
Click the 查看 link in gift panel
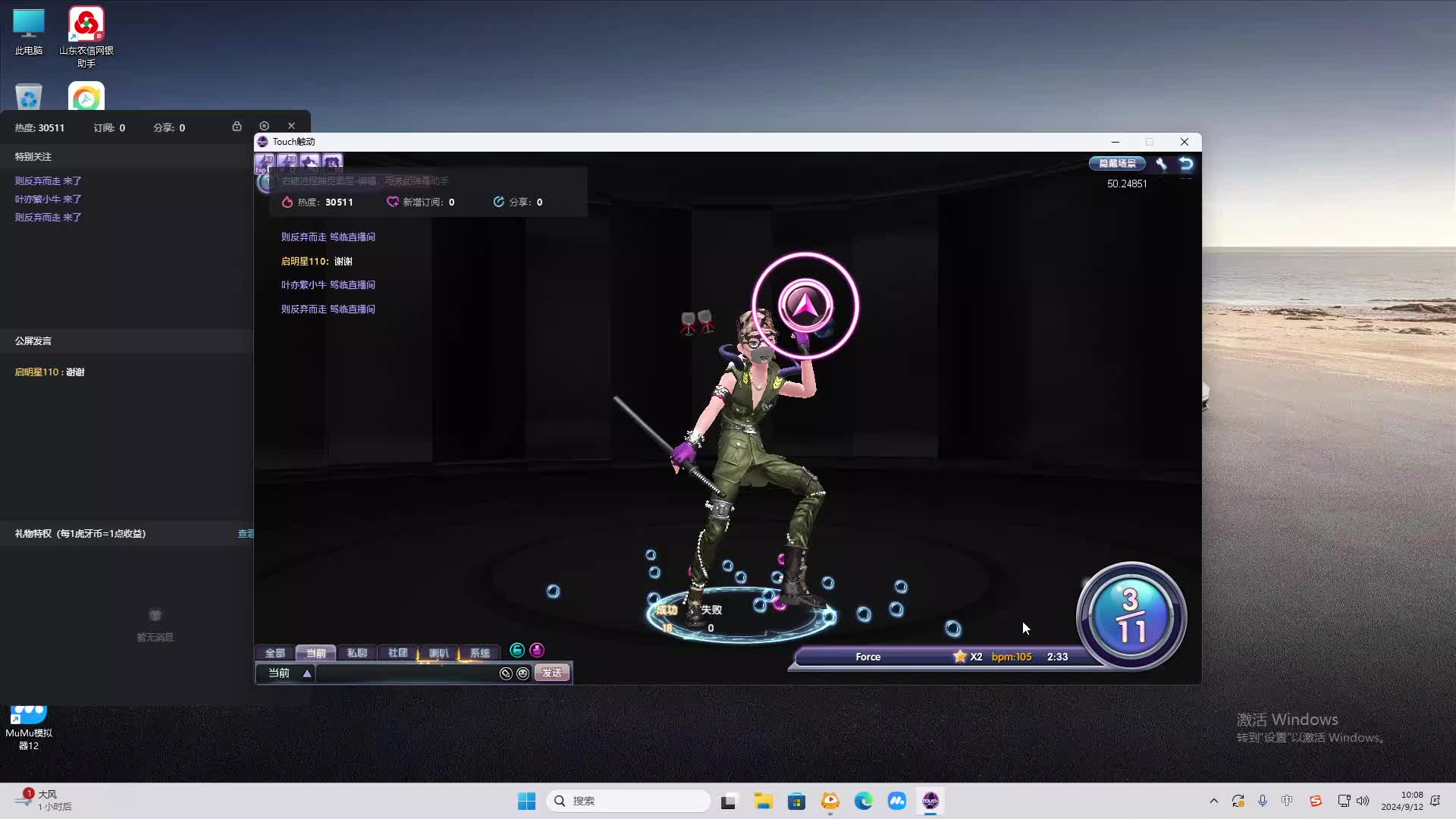(x=246, y=534)
